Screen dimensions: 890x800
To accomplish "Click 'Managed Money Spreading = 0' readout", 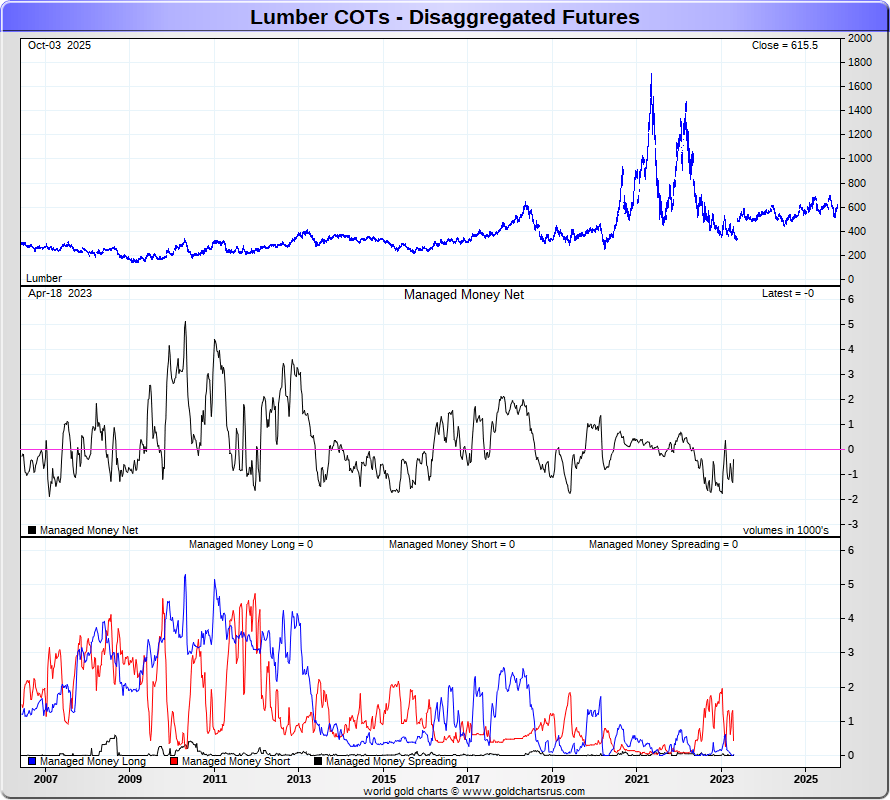I will click(x=663, y=544).
